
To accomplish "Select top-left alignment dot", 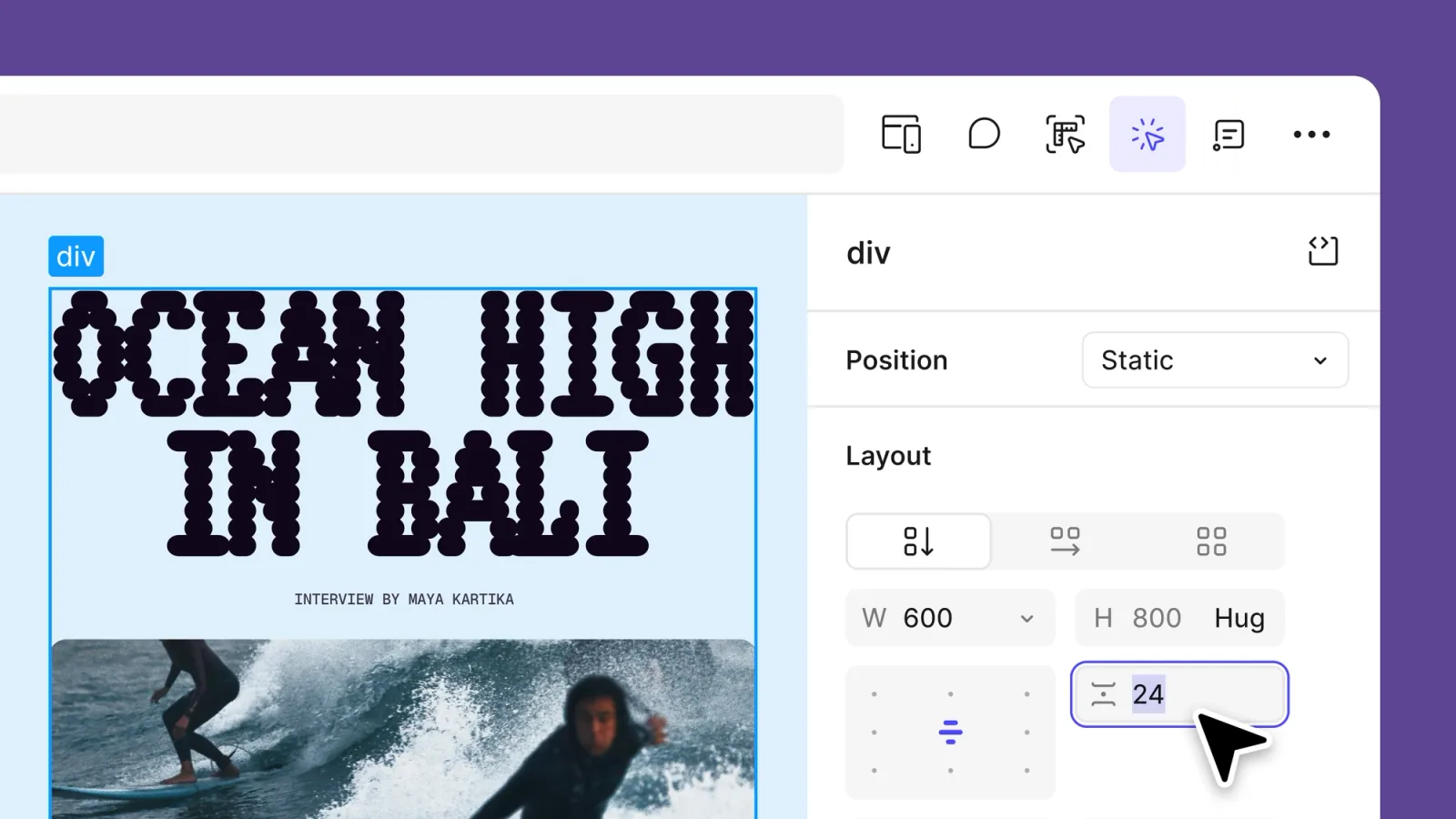I will pyautogui.click(x=875, y=694).
